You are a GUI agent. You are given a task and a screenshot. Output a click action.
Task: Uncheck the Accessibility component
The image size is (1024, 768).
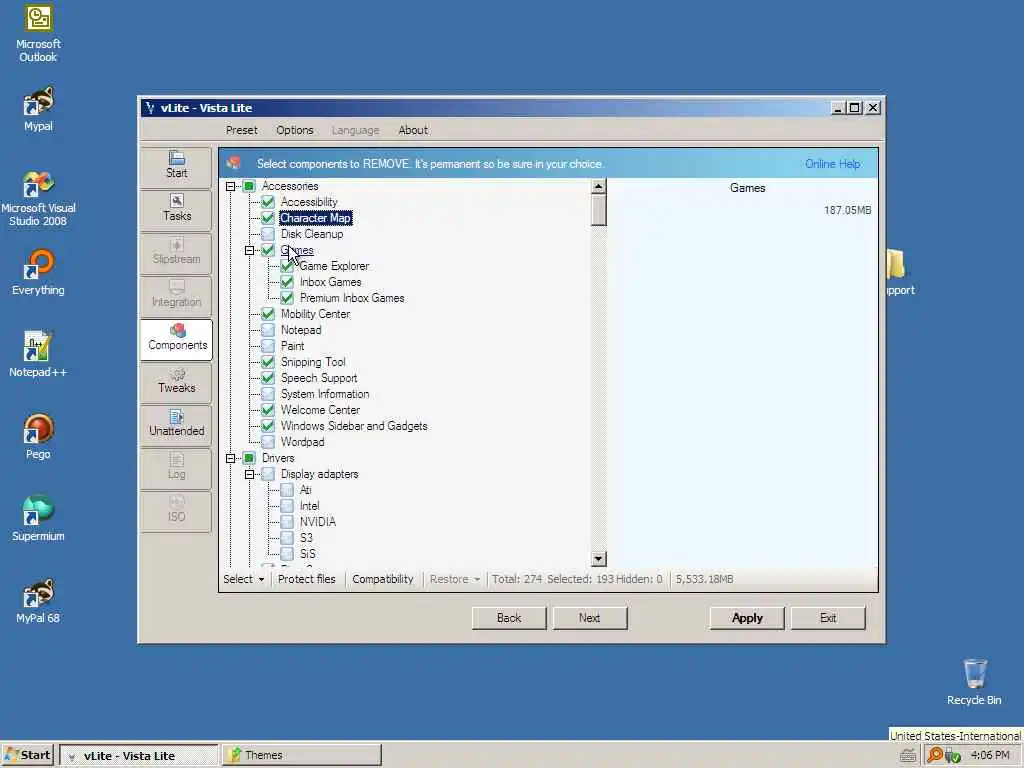(268, 202)
